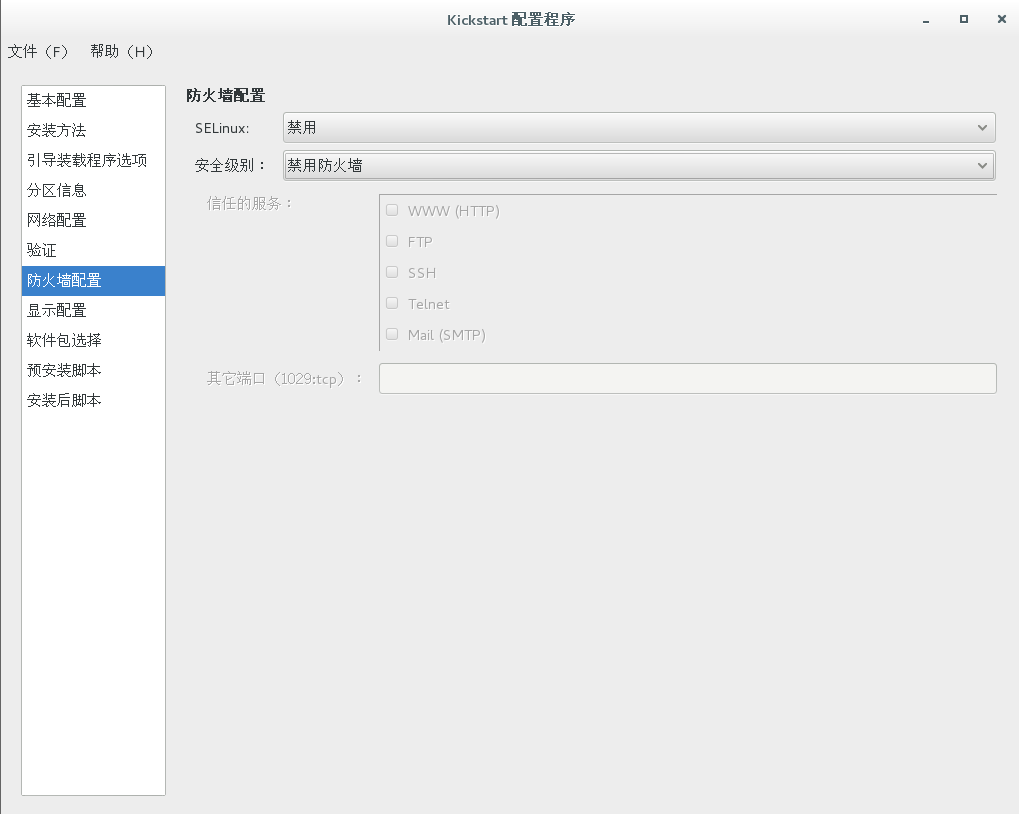The image size is (1019, 814).
Task: Check the SSH trusted service
Action: [392, 272]
